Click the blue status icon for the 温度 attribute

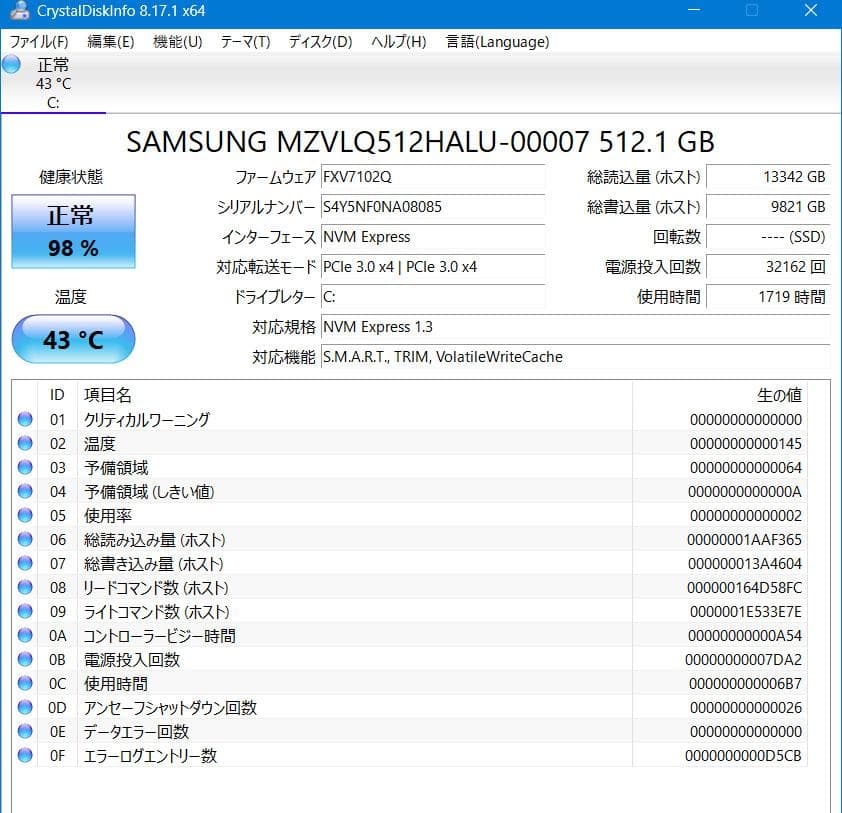pyautogui.click(x=24, y=443)
